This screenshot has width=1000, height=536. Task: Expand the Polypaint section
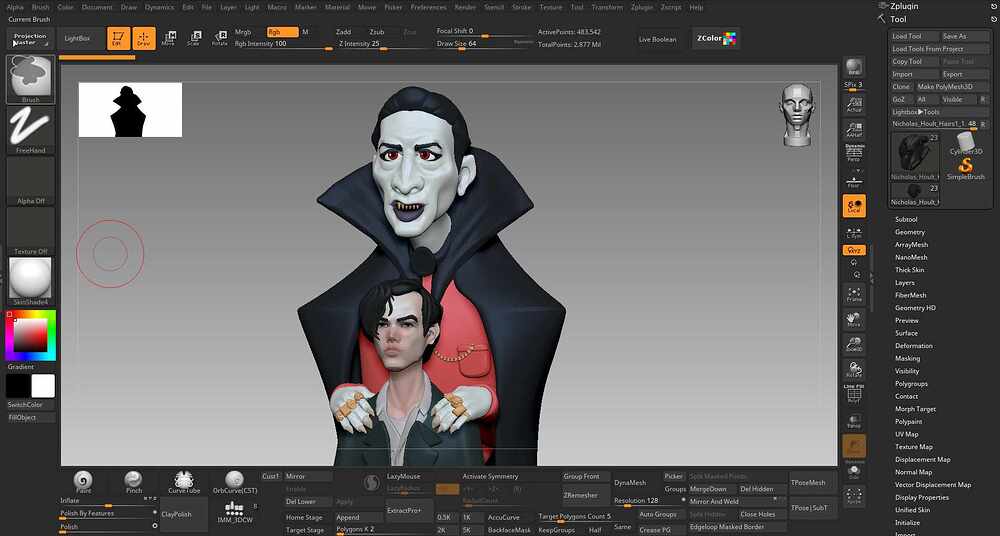coord(908,422)
